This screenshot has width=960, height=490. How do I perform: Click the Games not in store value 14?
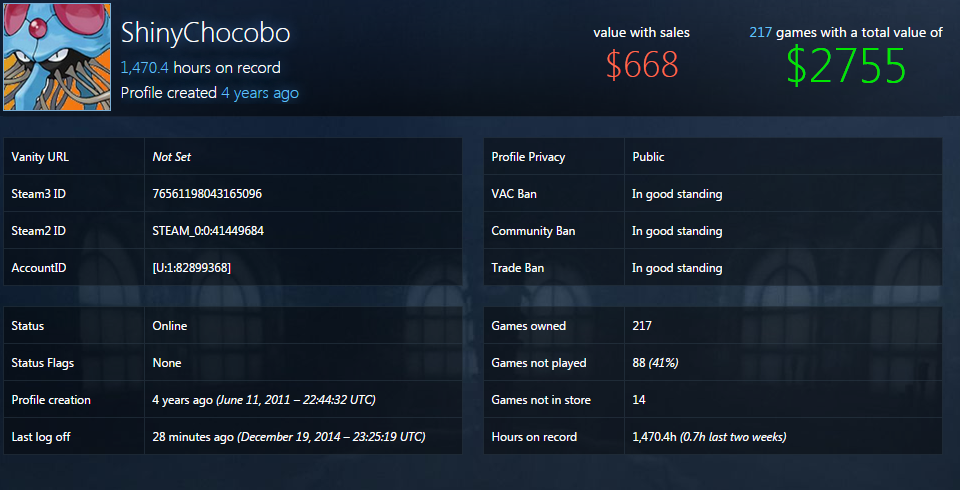point(639,400)
